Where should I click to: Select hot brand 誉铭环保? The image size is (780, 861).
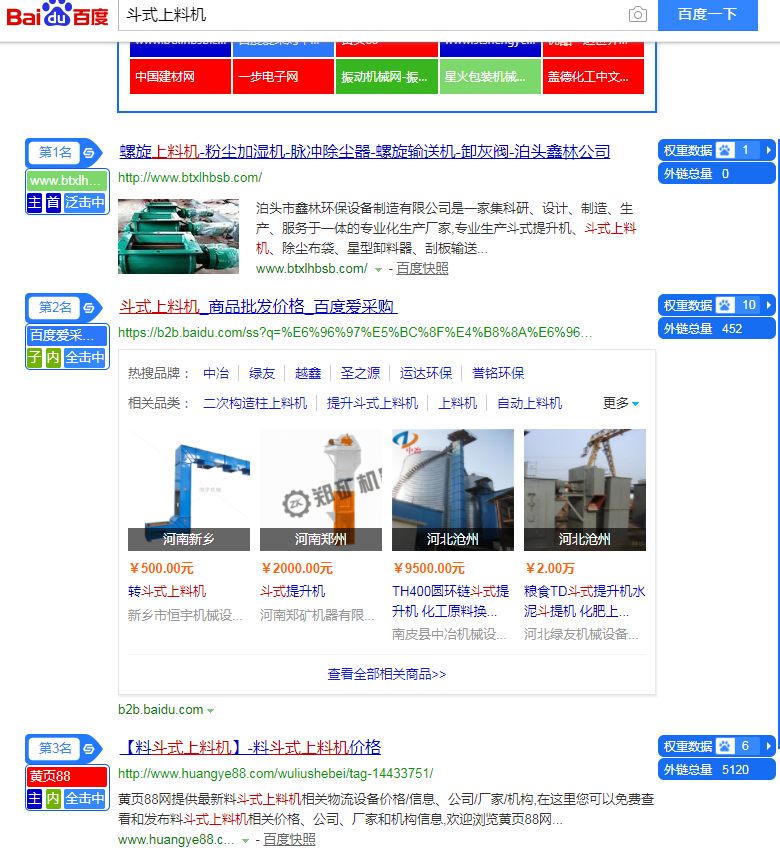pos(498,373)
